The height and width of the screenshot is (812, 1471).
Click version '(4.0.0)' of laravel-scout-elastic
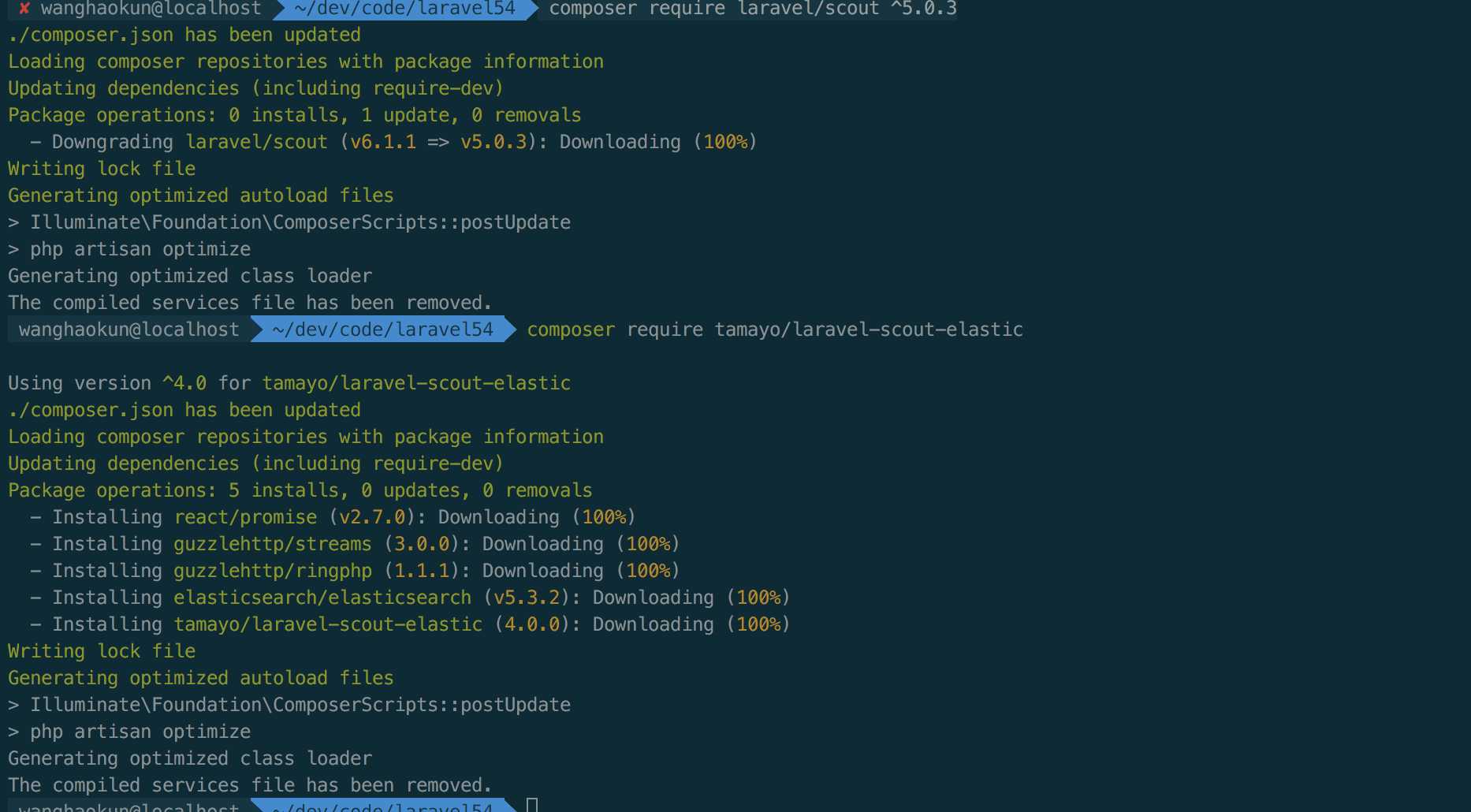tap(532, 624)
